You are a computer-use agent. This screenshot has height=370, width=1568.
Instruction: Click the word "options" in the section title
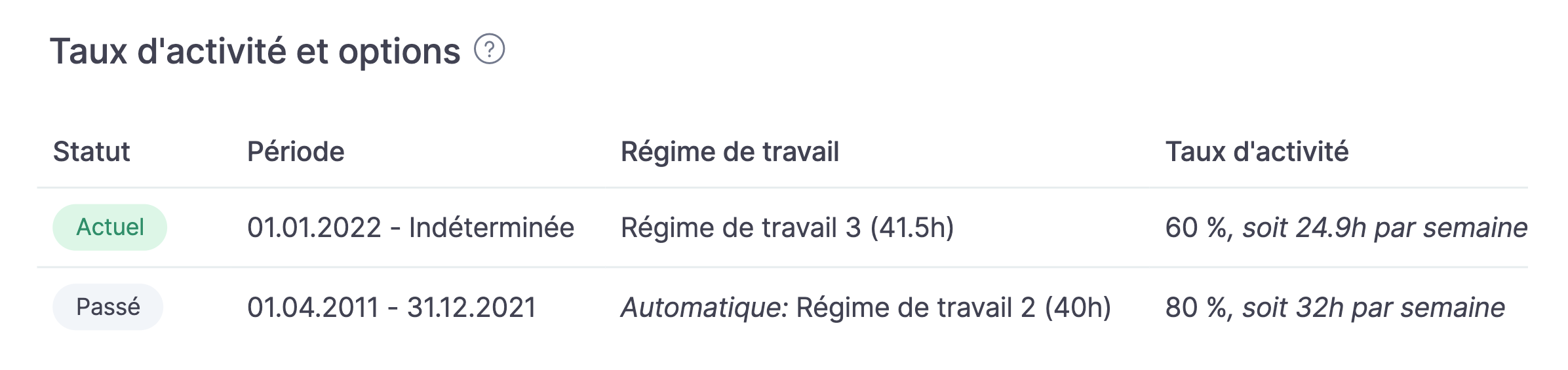pyautogui.click(x=399, y=52)
